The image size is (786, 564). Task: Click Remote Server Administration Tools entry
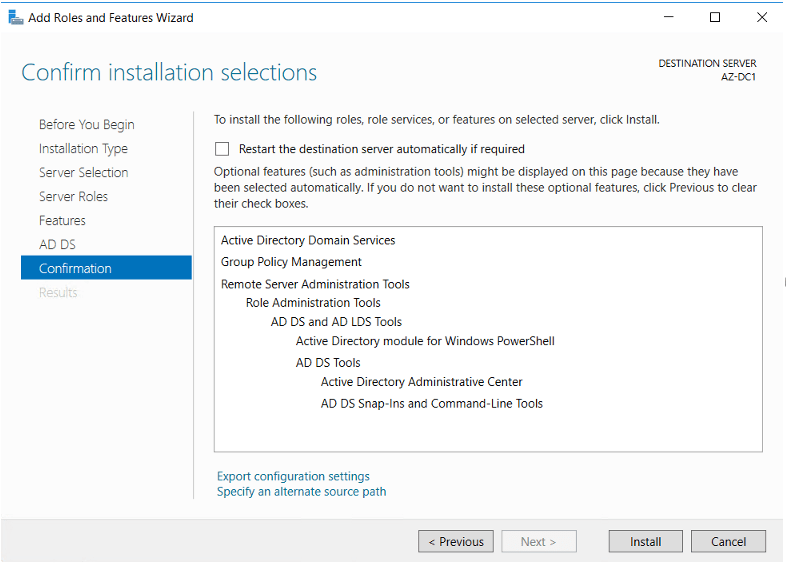[x=315, y=284]
